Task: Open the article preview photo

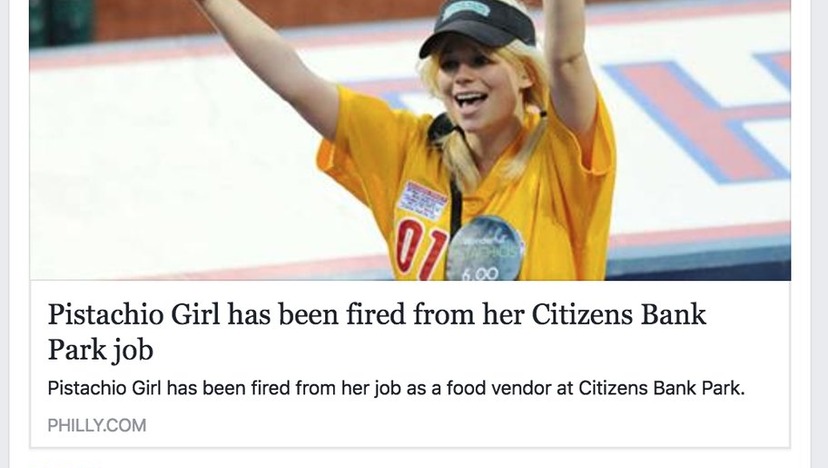Action: point(410,140)
